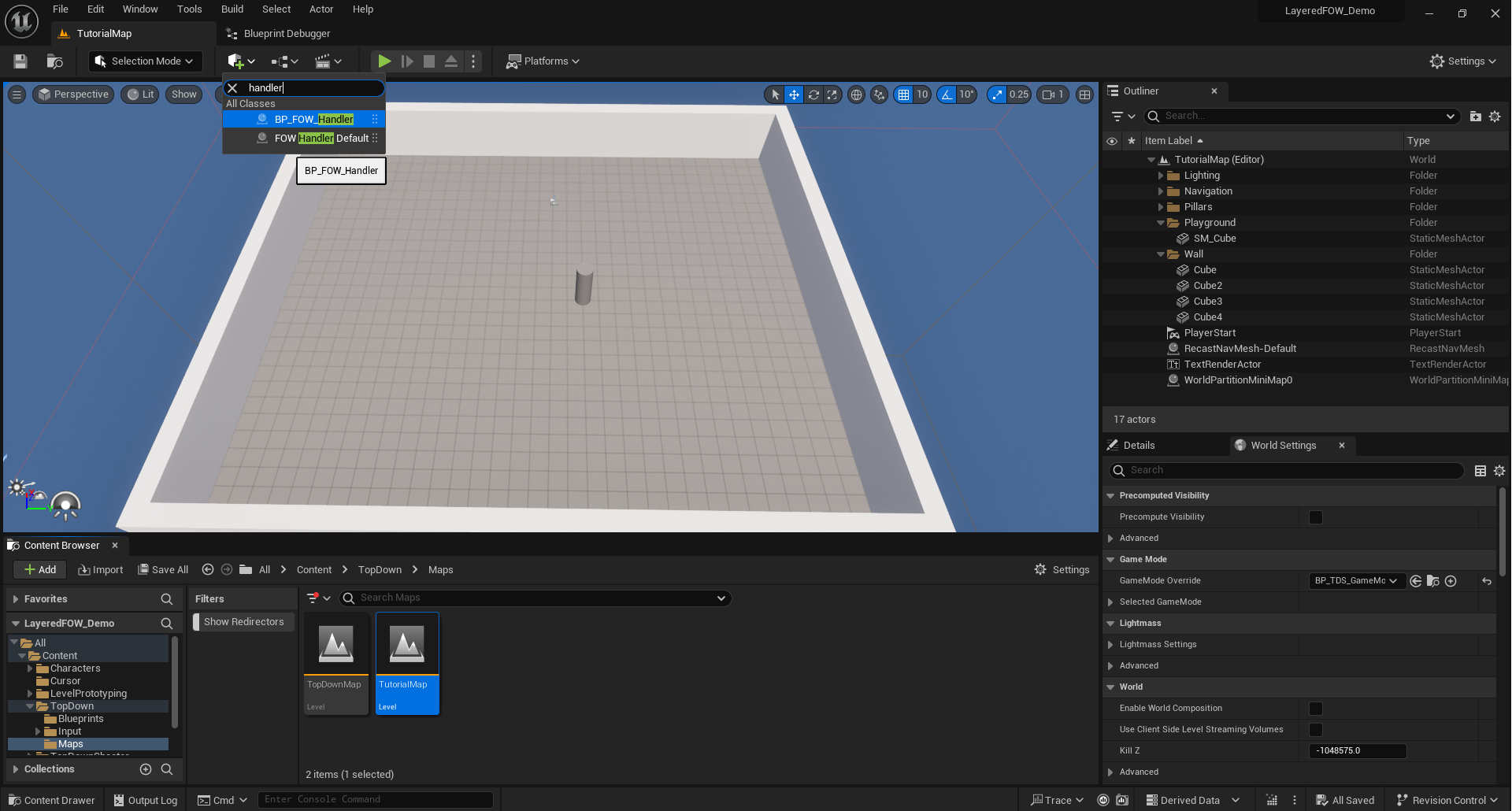Open the Build menu
The width and height of the screenshot is (1512, 811).
pyautogui.click(x=232, y=9)
